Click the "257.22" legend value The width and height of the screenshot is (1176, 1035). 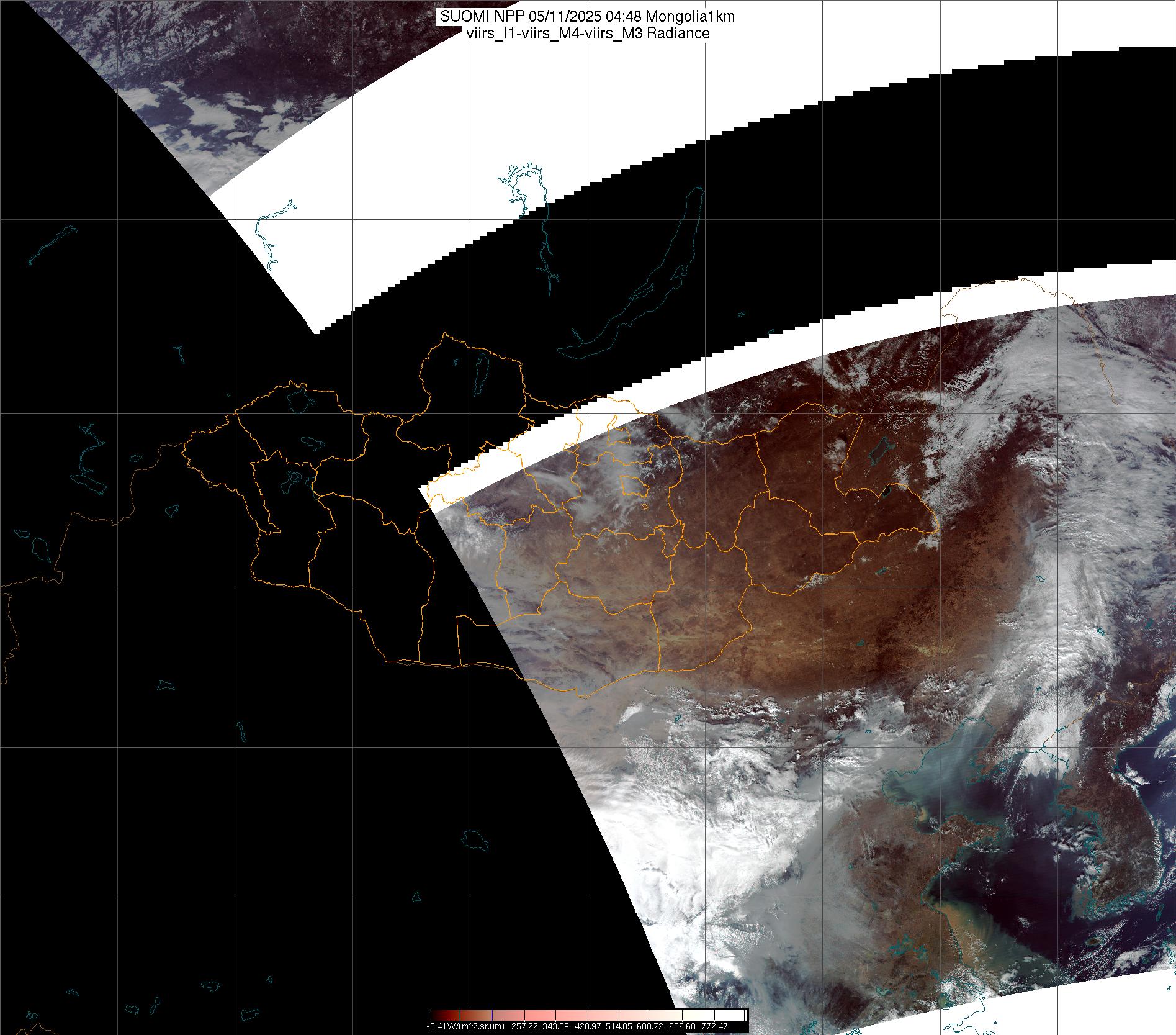[x=524, y=1026]
